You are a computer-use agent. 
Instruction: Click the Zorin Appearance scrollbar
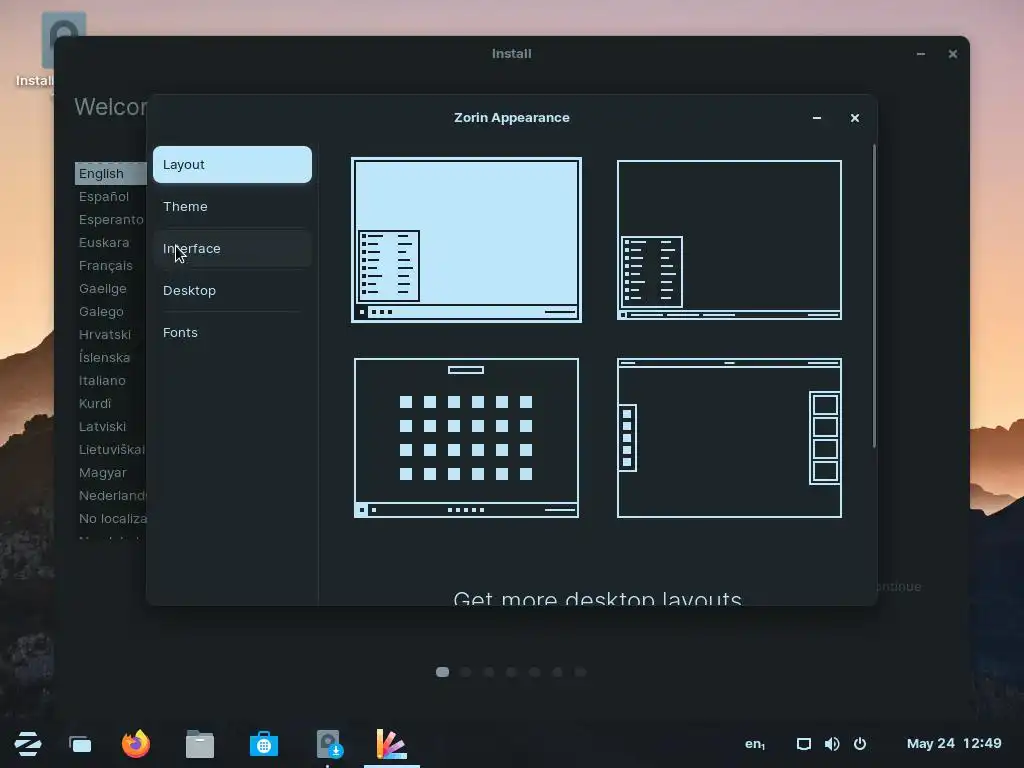[874, 296]
